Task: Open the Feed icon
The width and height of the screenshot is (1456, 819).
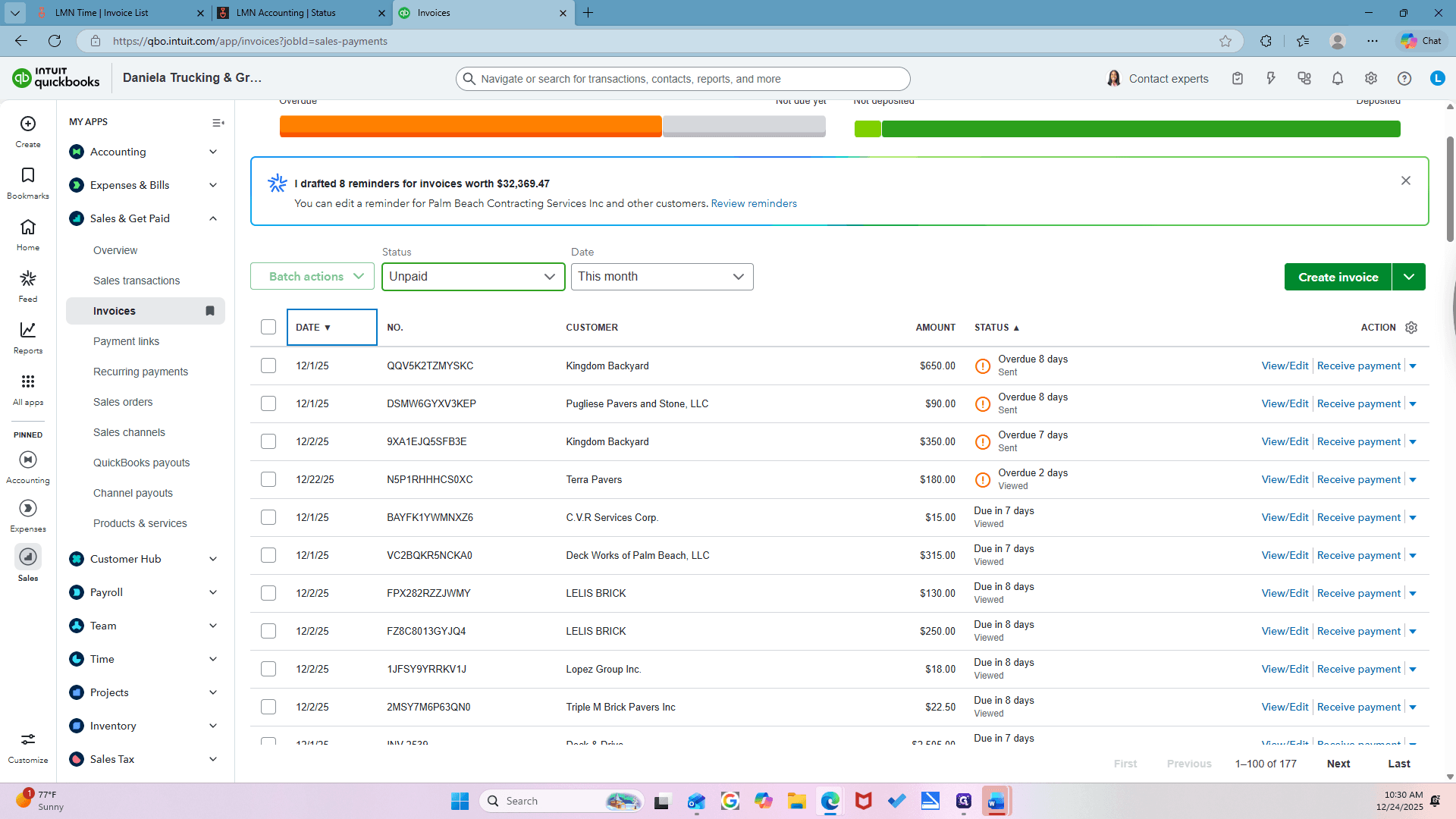Action: pos(28,278)
